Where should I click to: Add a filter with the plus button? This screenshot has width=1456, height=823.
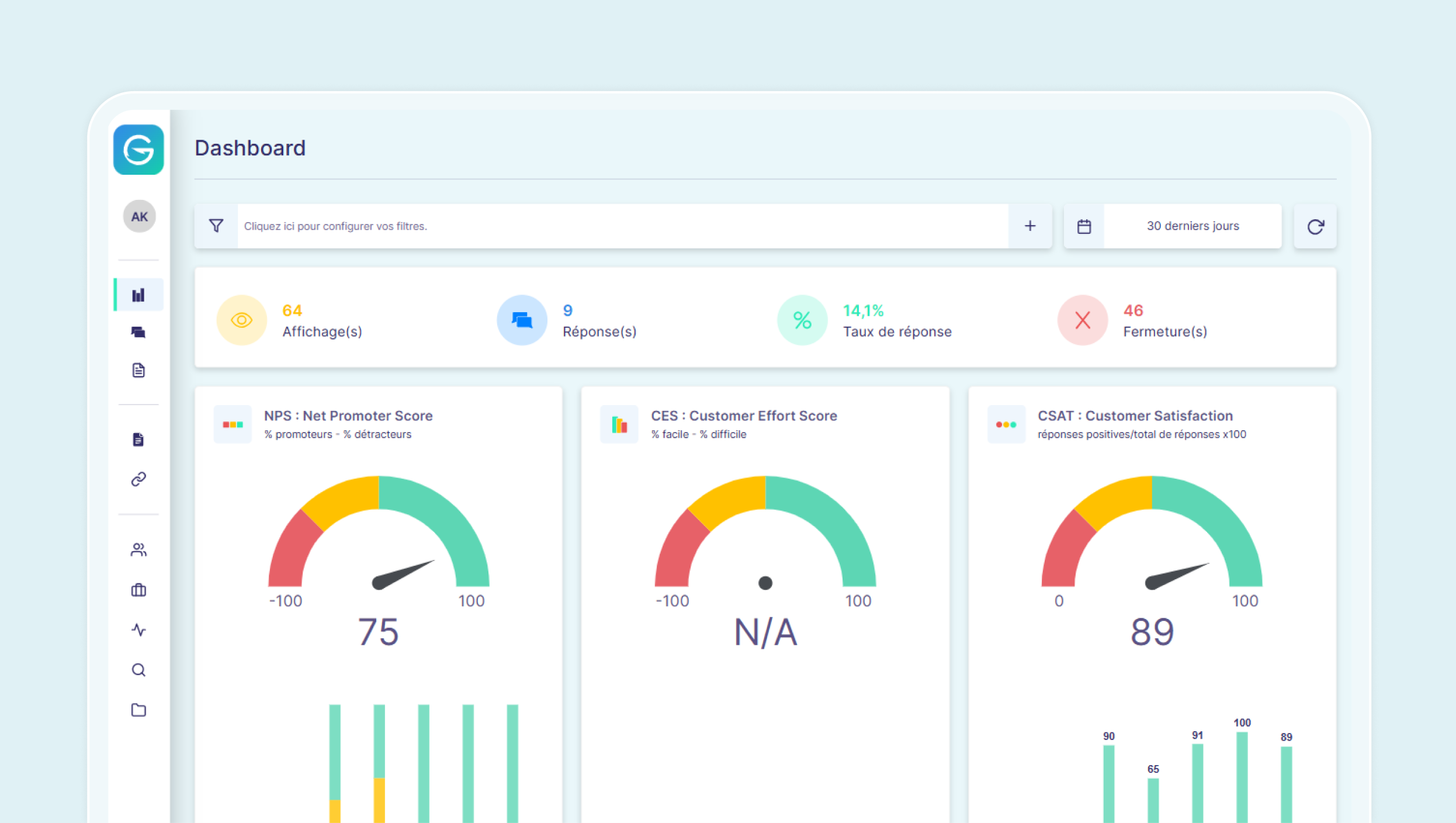[1030, 226]
